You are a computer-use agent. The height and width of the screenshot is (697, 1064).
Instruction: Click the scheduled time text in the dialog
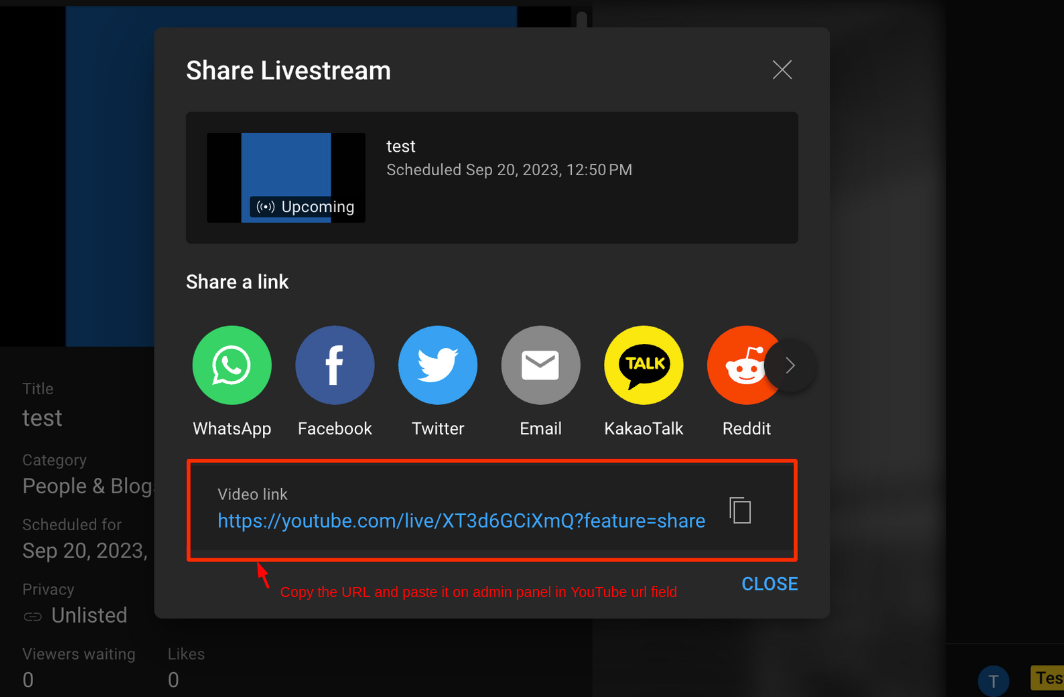[x=509, y=170]
